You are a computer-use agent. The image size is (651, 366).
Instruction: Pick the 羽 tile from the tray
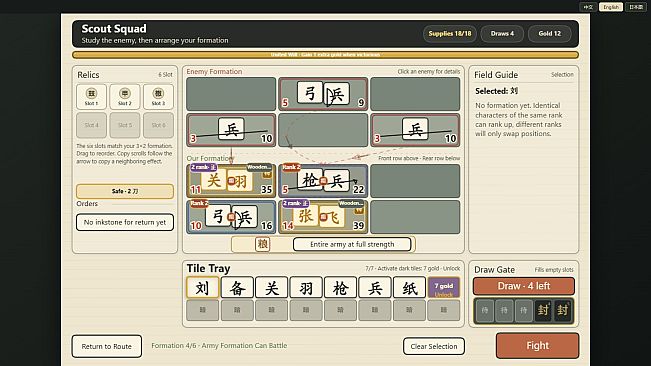pos(306,287)
